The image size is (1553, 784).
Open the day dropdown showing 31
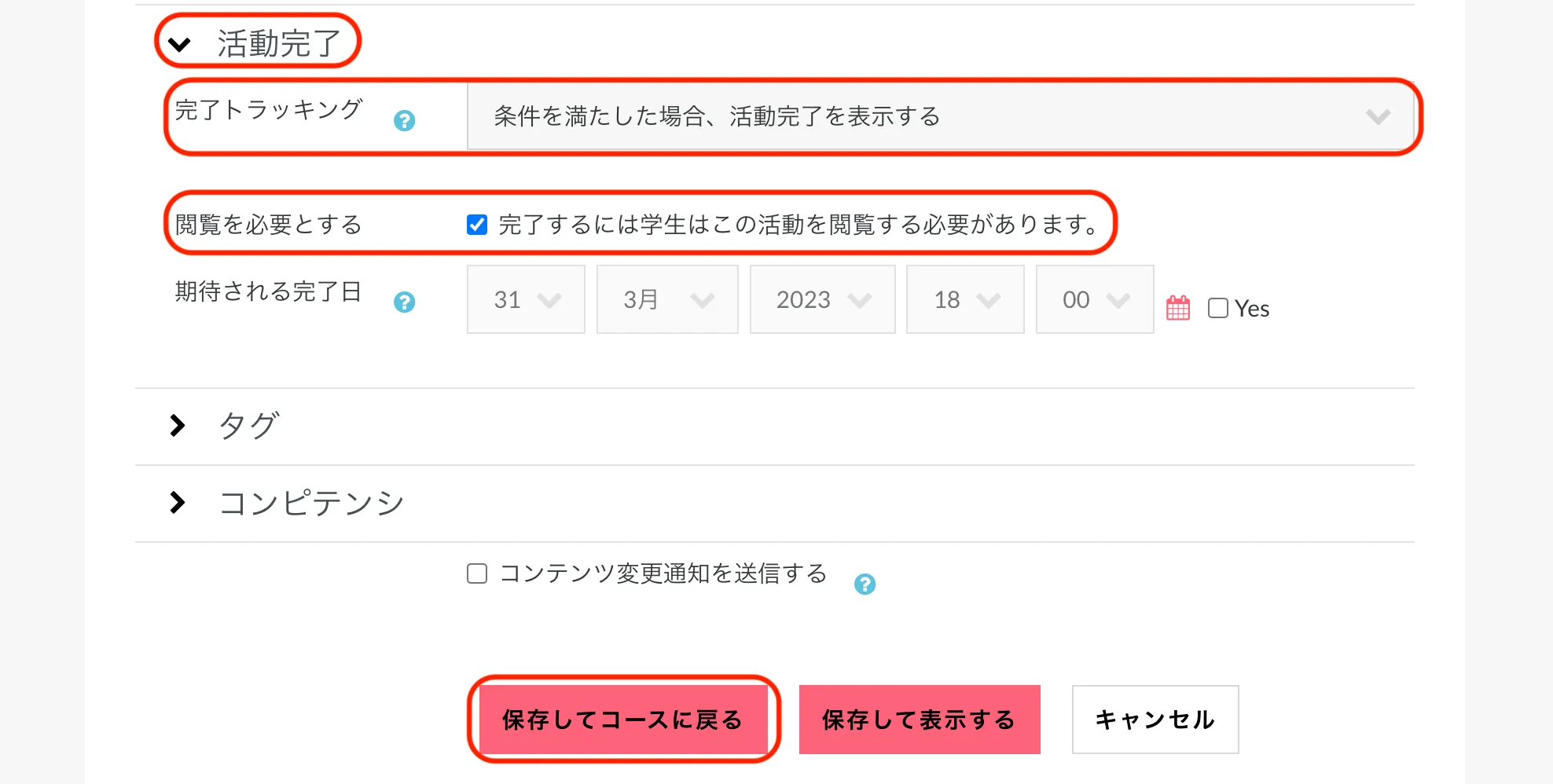point(526,299)
